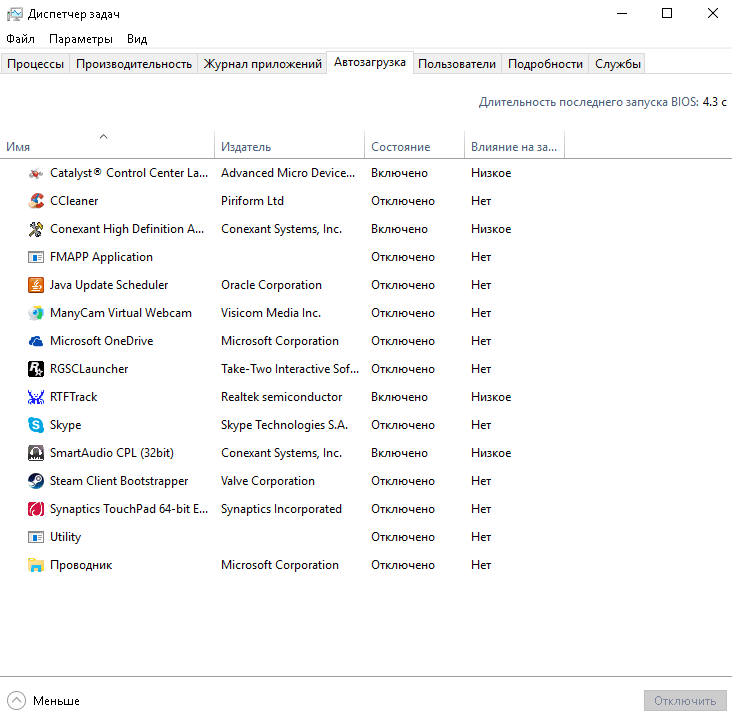Sort by the Имя column header

point(107,145)
